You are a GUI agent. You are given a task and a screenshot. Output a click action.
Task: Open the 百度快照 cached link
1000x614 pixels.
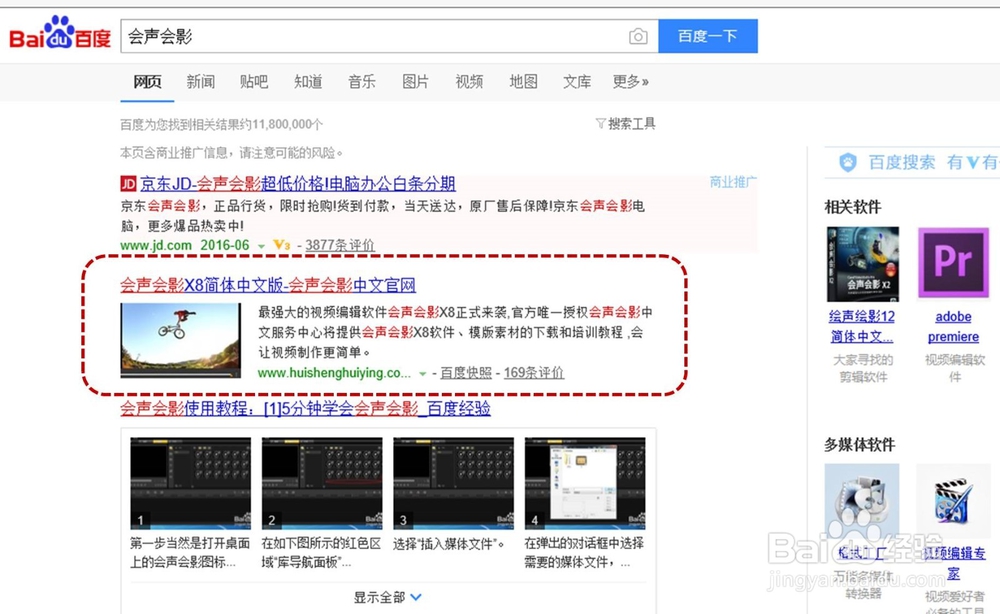click(x=466, y=373)
